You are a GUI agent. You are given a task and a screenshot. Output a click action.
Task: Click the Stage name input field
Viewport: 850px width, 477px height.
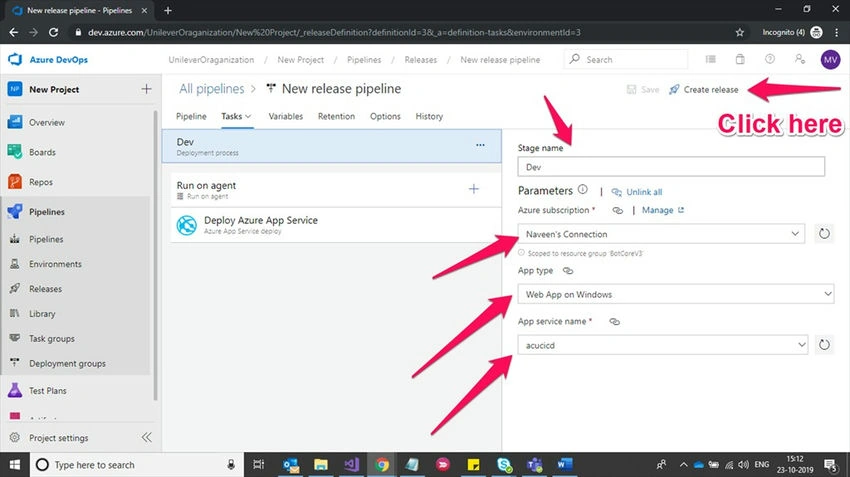point(671,166)
